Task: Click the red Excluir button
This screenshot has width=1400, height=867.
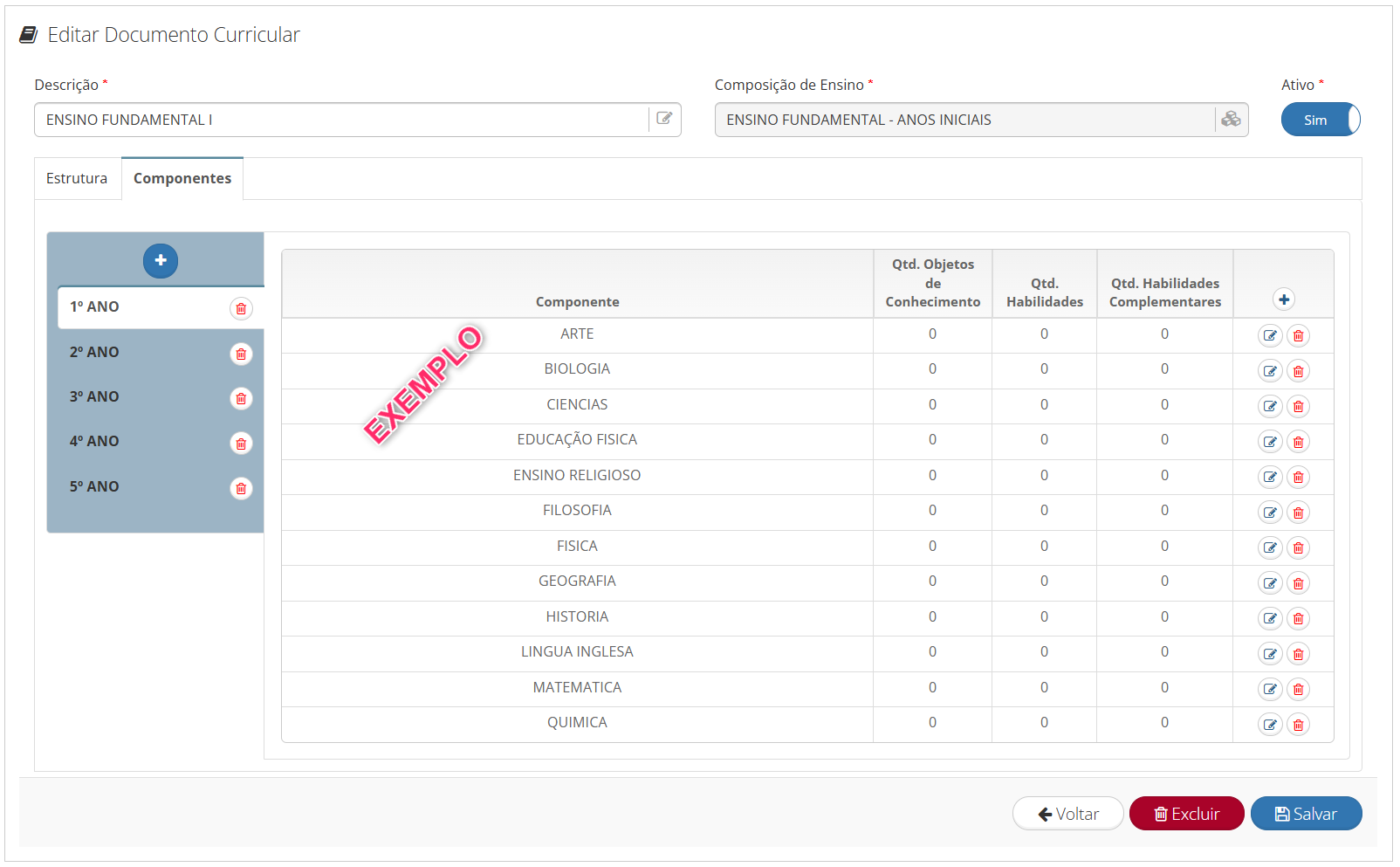Action: pos(1186,814)
